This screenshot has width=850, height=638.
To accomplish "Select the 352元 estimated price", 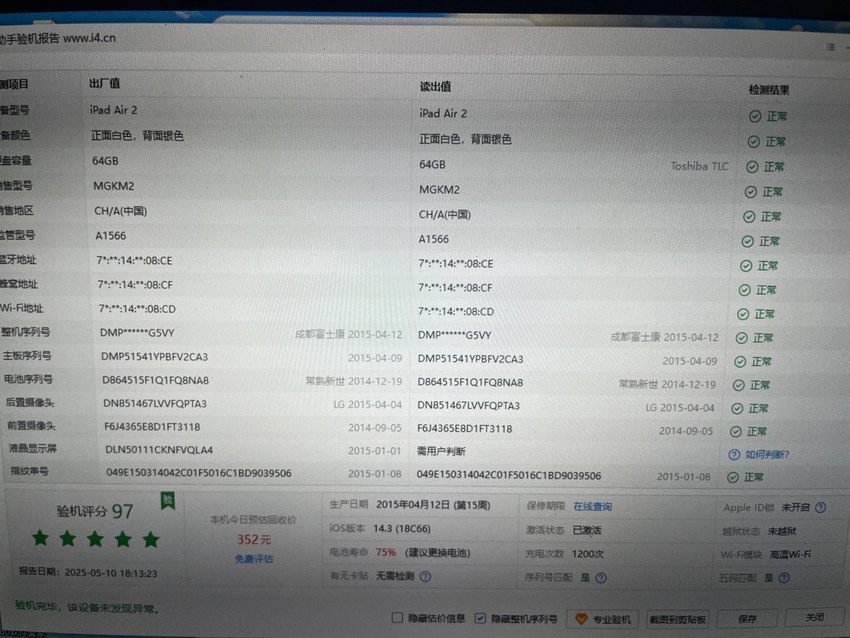I will pos(254,539).
